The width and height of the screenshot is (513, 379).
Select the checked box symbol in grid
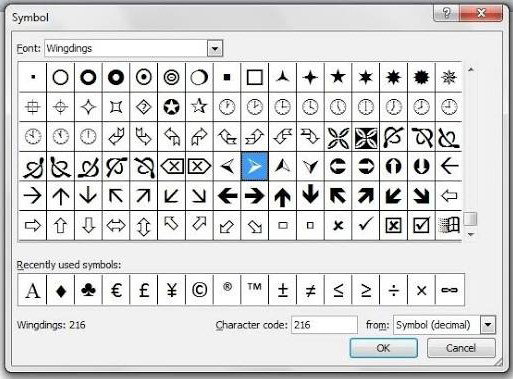click(x=421, y=226)
